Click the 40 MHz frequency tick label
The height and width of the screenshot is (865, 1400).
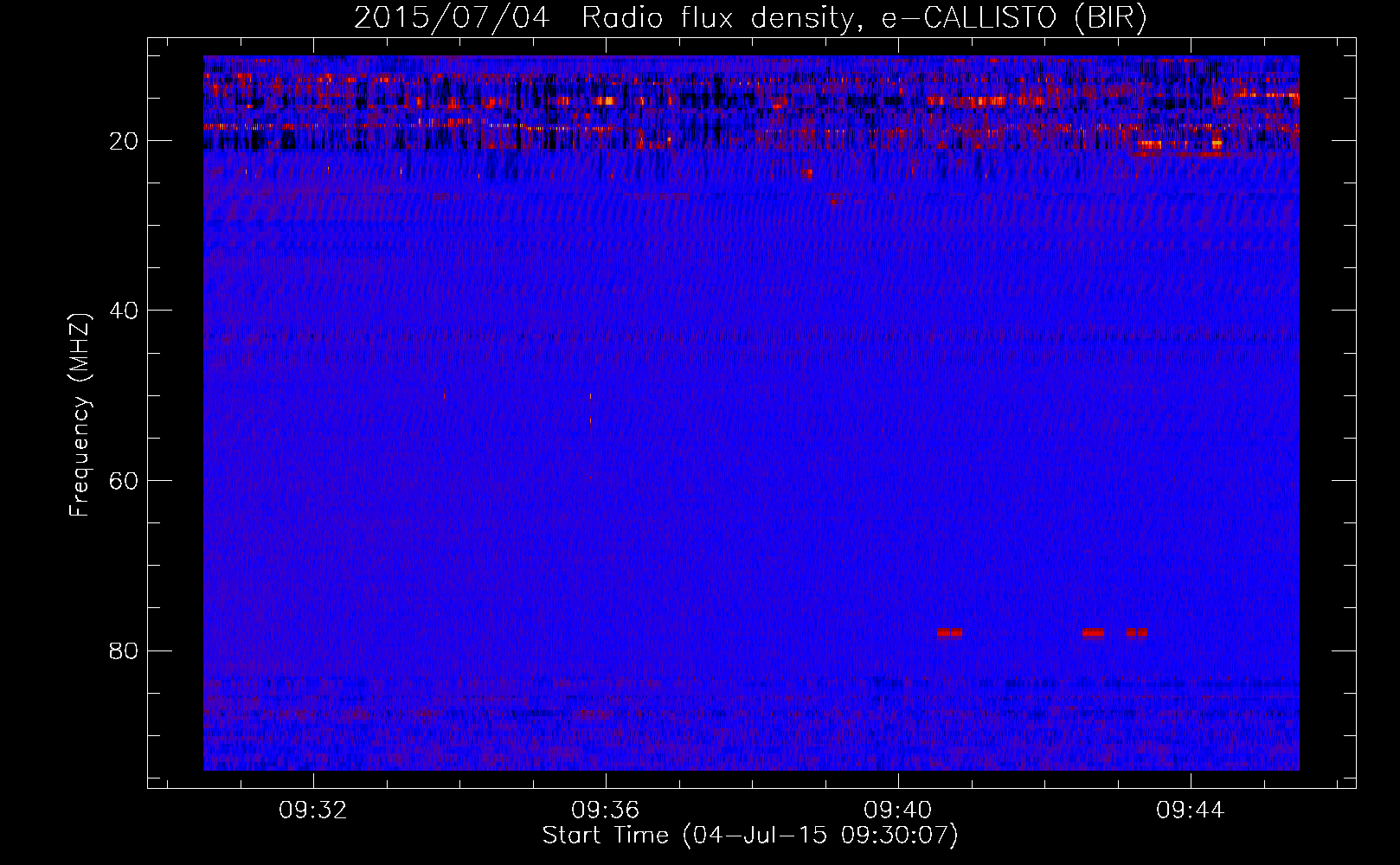125,311
